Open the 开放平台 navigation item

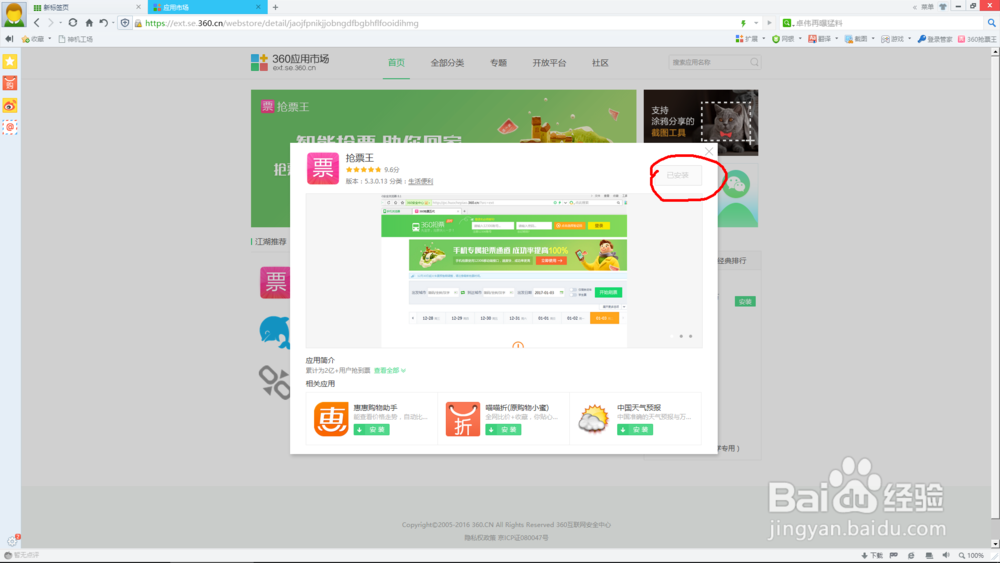click(x=549, y=62)
